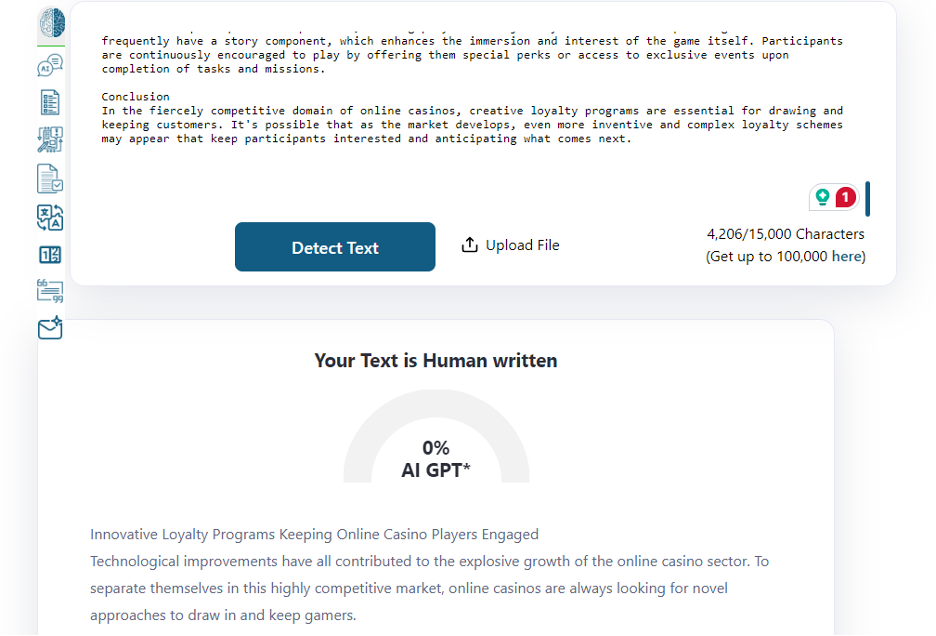This screenshot has width=936, height=636.
Task: Click the upload arrow icon
Action: point(470,245)
